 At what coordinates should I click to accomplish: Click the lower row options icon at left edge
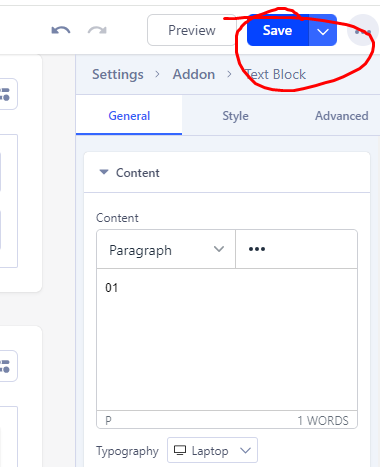tap(5, 366)
